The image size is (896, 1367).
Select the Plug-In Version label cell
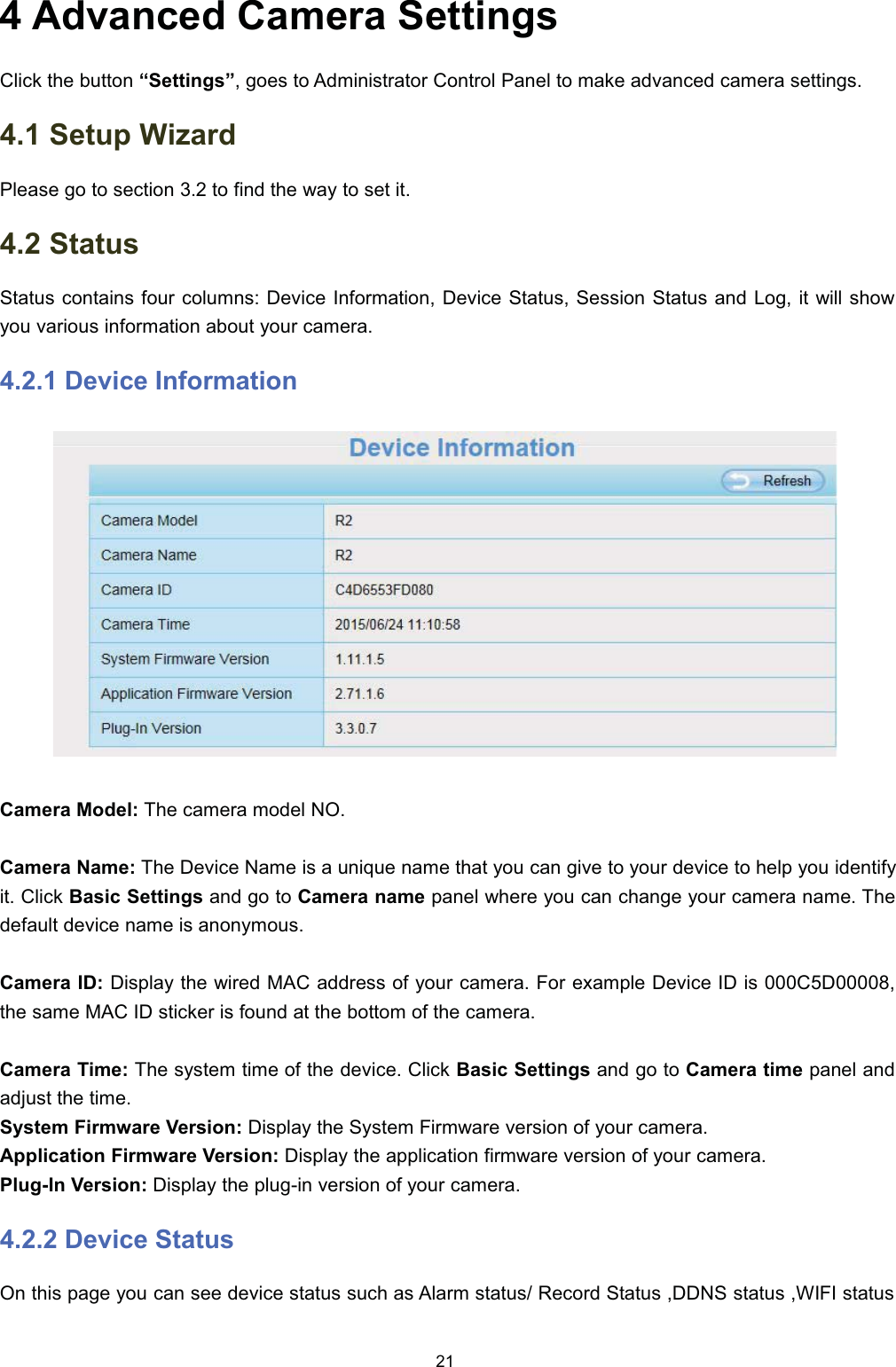tap(206, 728)
